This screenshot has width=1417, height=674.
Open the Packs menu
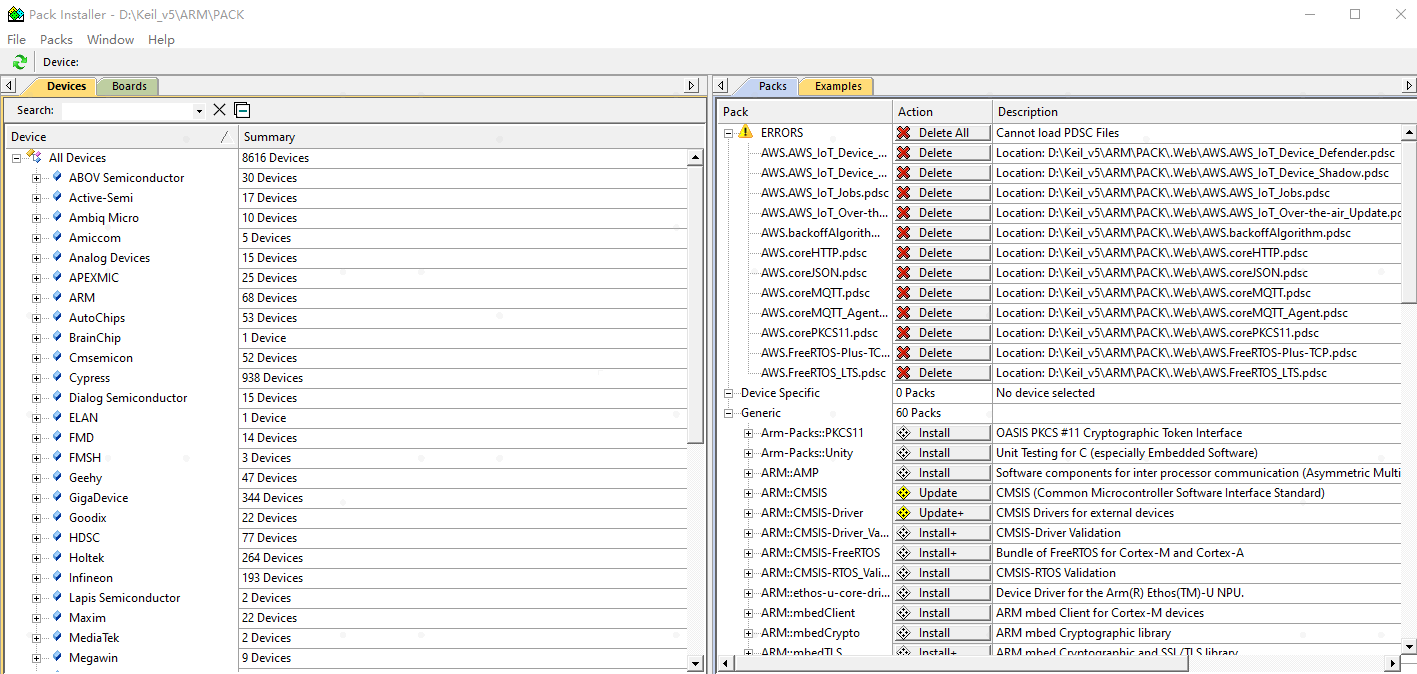[x=56, y=39]
